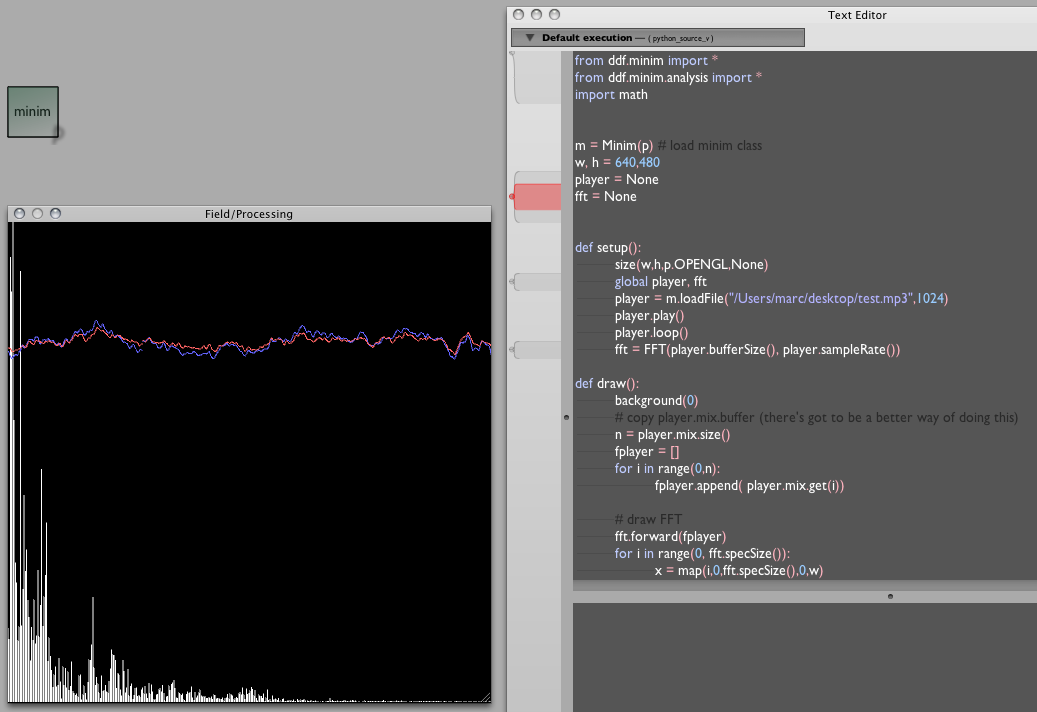Click the vertical divider dot left of code
The height and width of the screenshot is (712, 1037).
click(567, 417)
